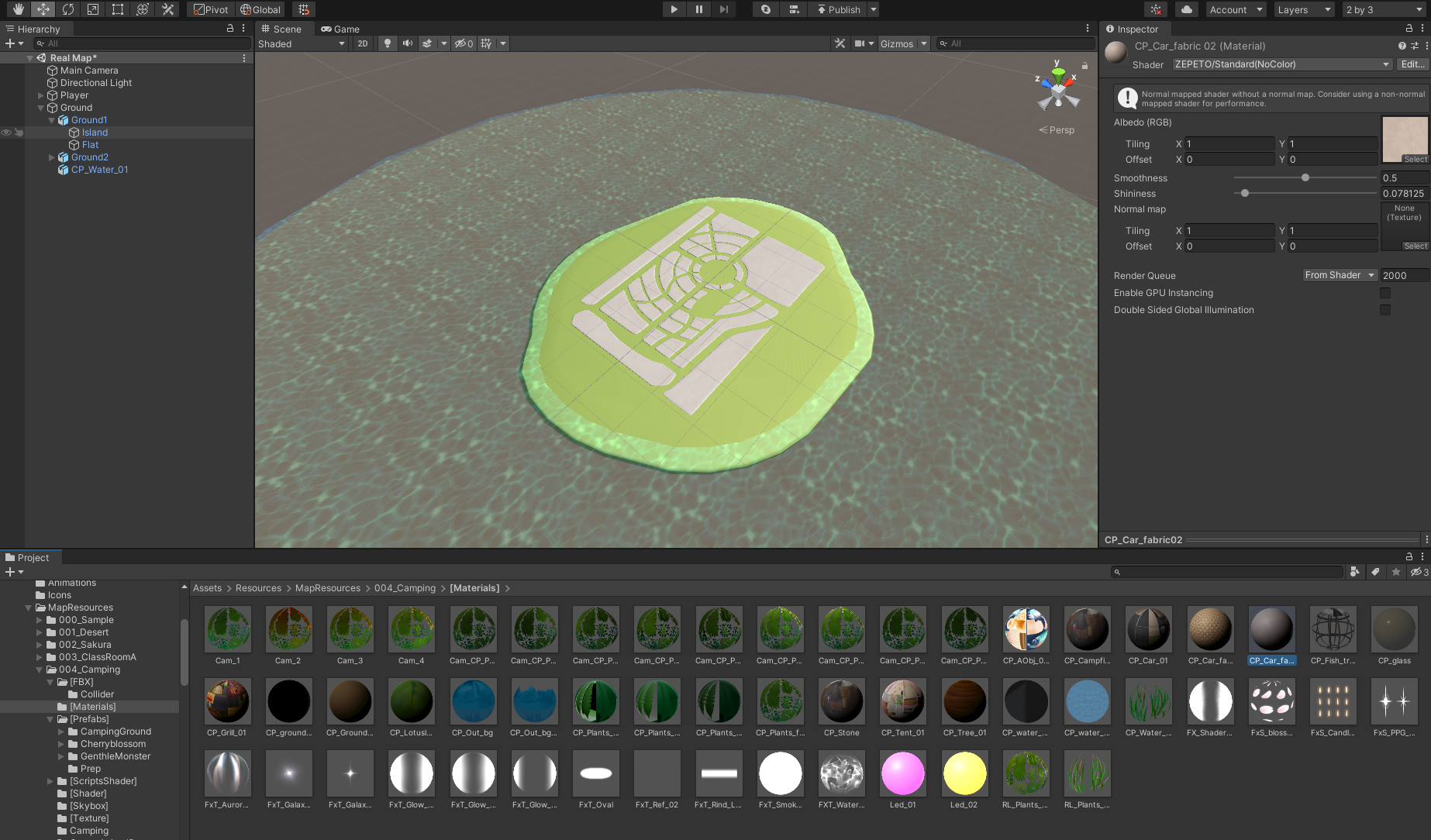Screen dimensions: 1431x840
Task: Open custom editor tools
Action: click(x=167, y=9)
